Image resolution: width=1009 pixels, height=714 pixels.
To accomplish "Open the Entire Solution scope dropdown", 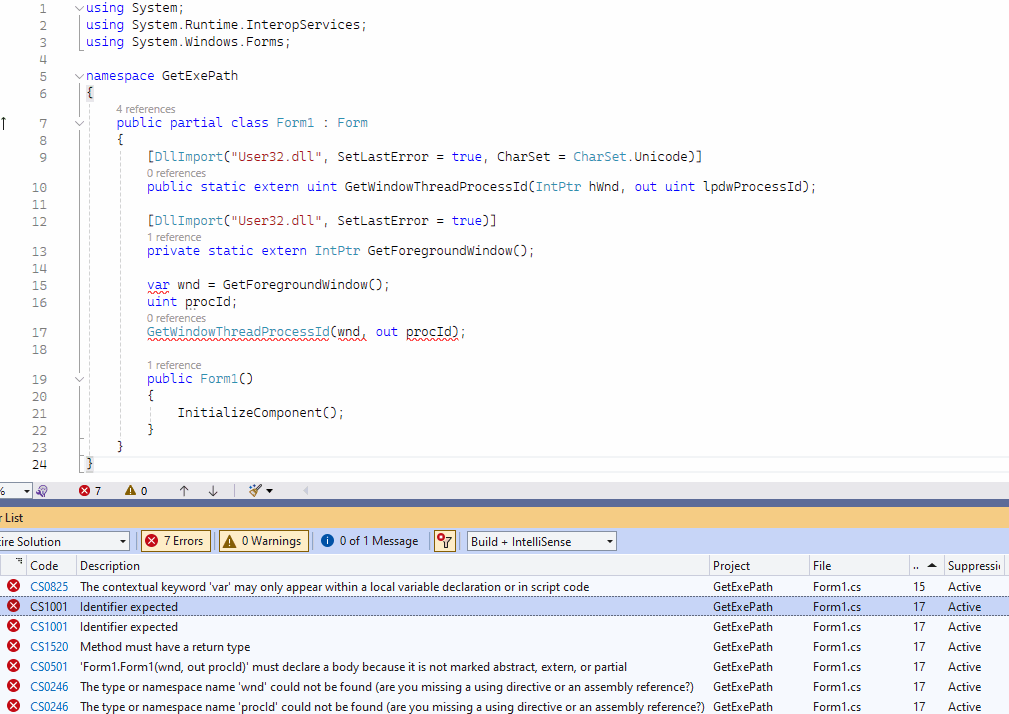I will coord(64,541).
